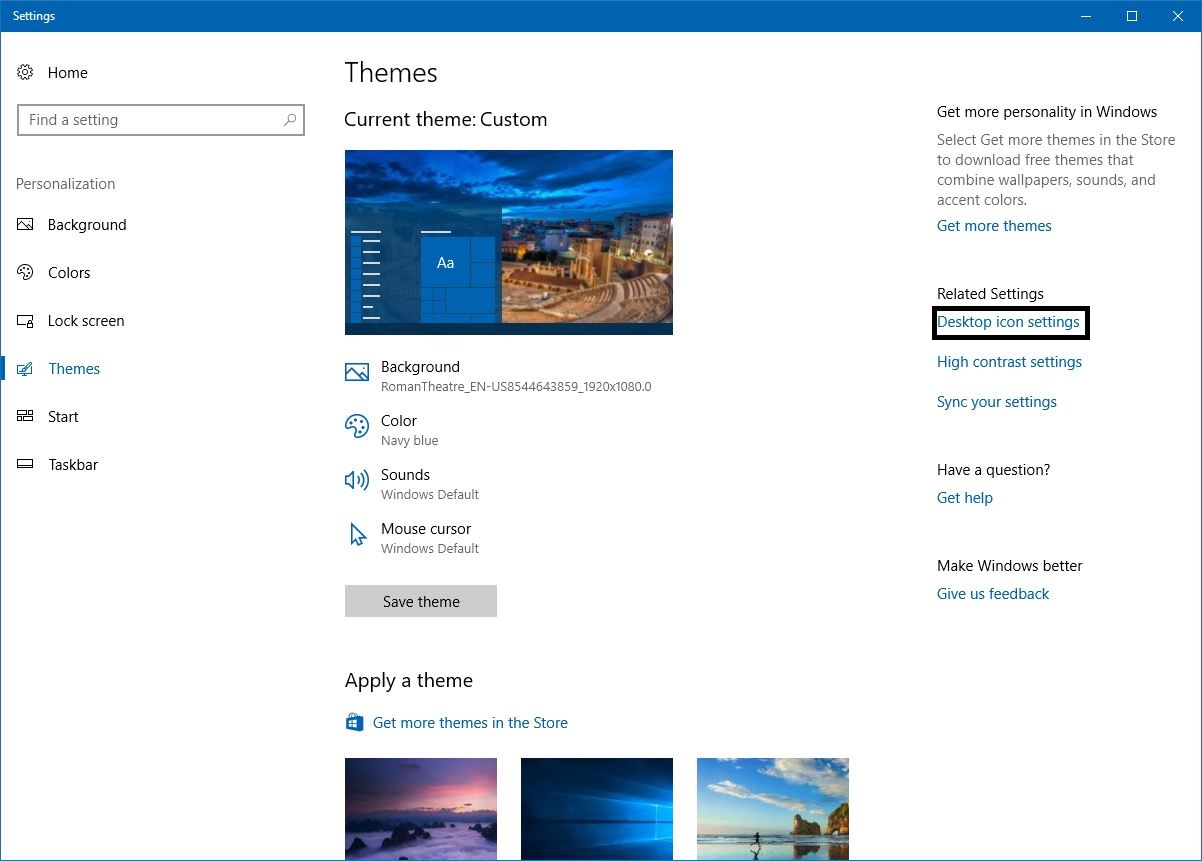Screen dimensions: 1202x861
Task: Click the Save theme button
Action: 420,601
